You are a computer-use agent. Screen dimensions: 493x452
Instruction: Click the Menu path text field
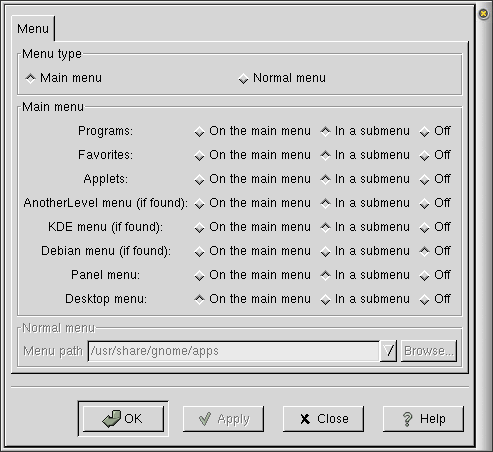click(x=234, y=351)
